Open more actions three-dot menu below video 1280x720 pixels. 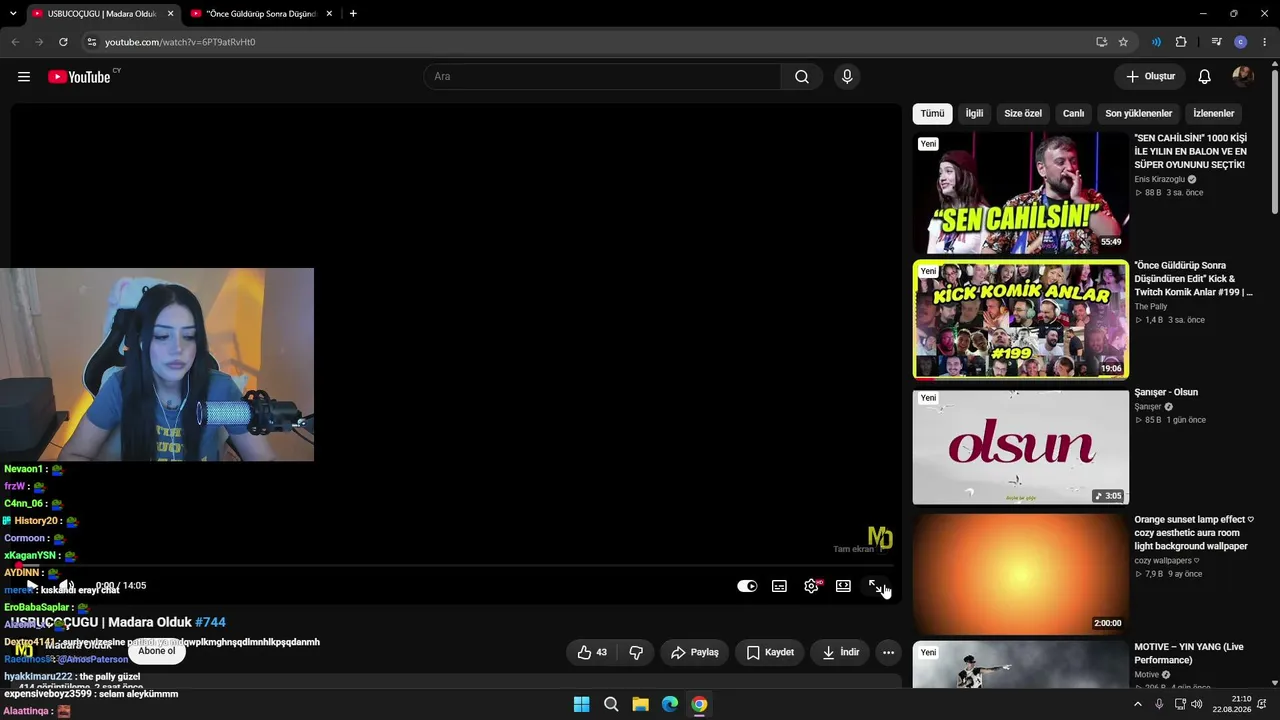pos(888,652)
